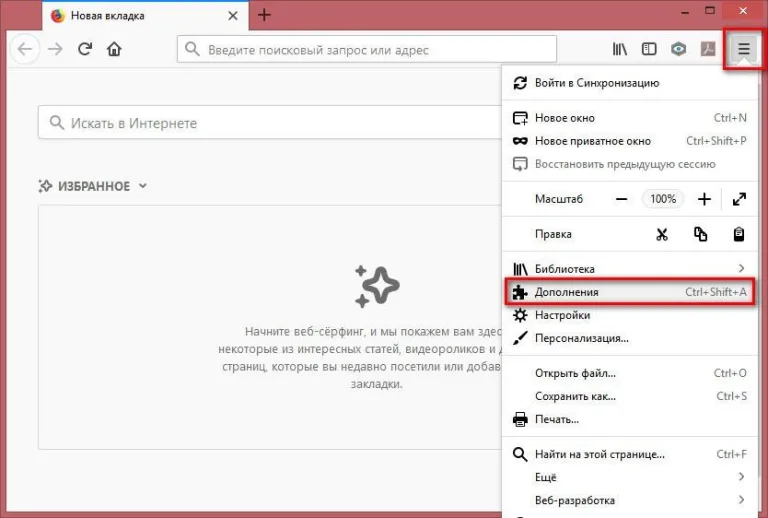Viewport: 768px width, 518px height.
Task: Reset zoom via the 100% label
Action: 663,199
